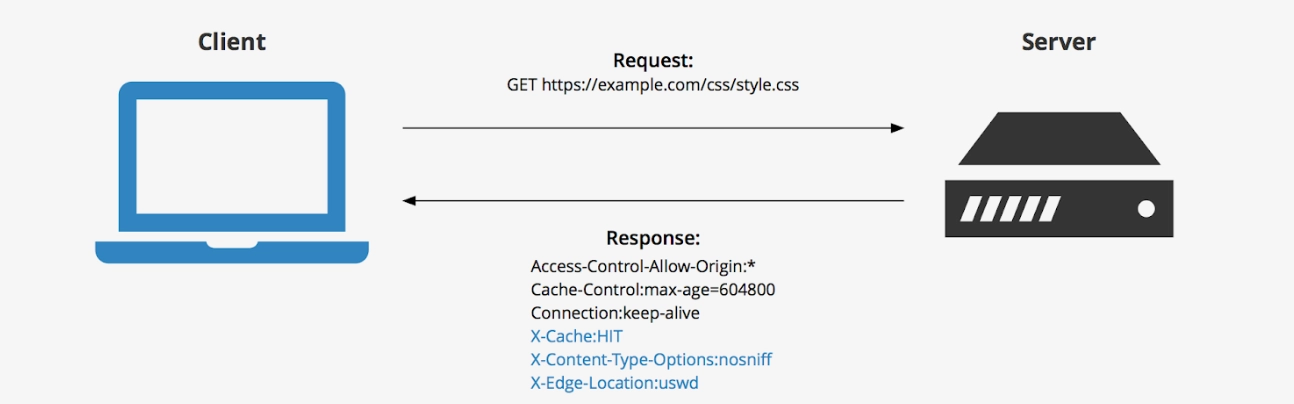Viewport: 1294px width, 404px height.
Task: Select the Cache-Control max-age header line
Action: tap(653, 290)
